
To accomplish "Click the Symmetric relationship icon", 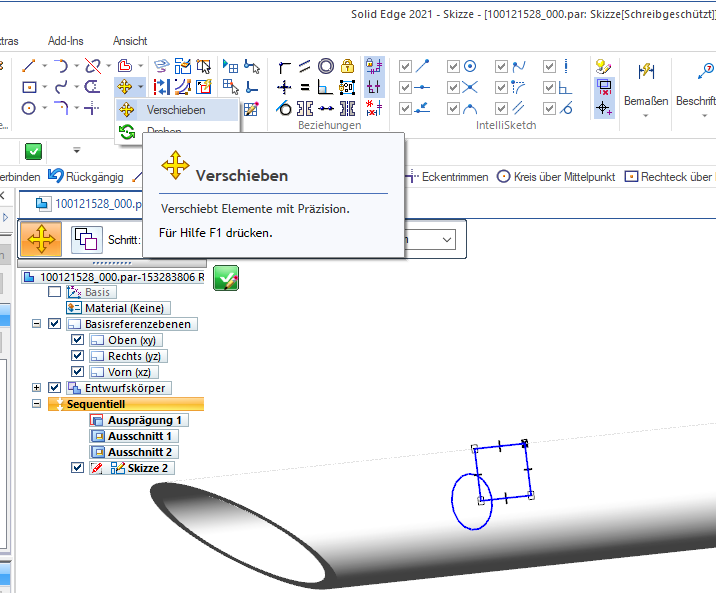I will [x=305, y=108].
